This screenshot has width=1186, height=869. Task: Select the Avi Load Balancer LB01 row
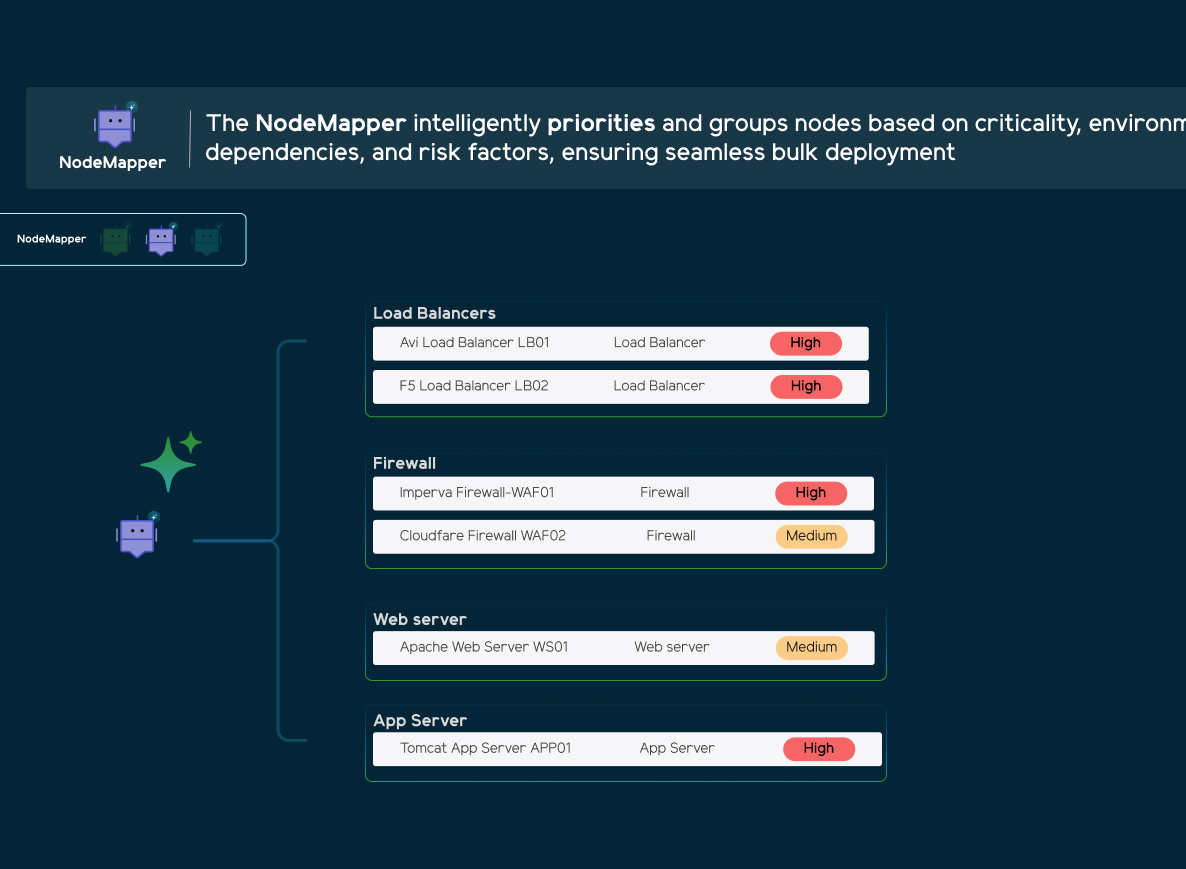620,343
